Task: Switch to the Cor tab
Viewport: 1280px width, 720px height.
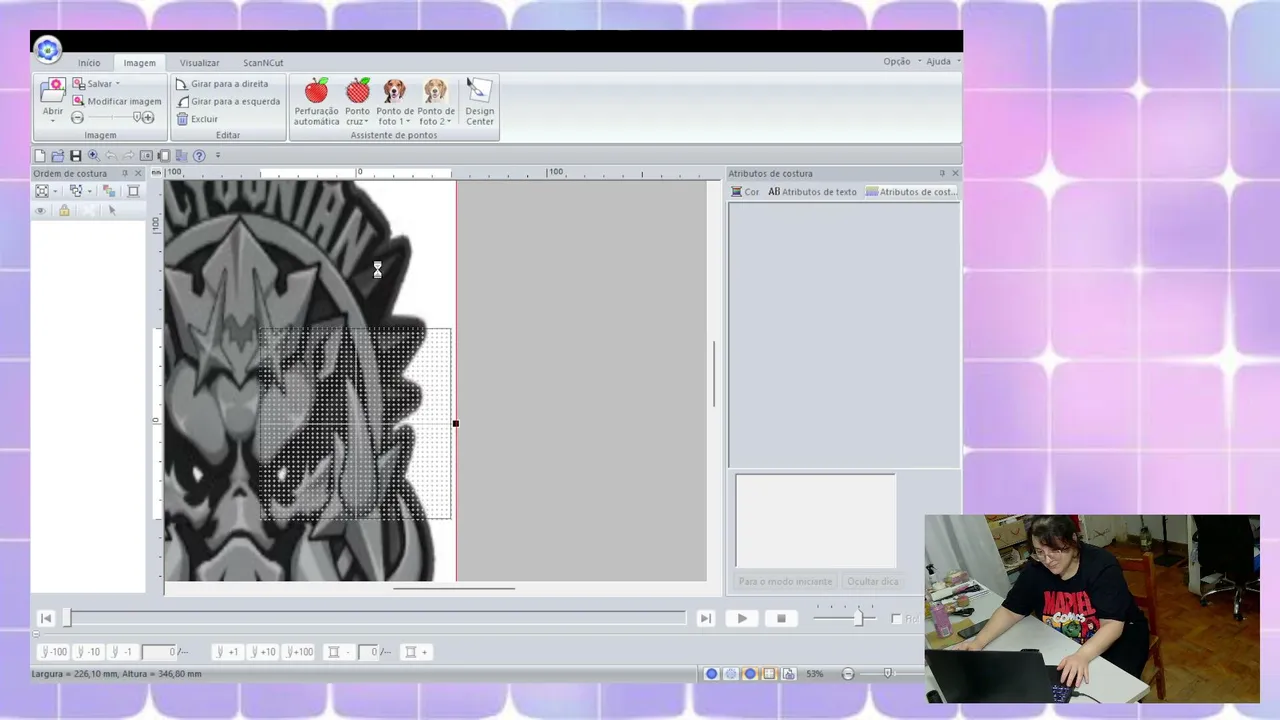Action: point(745,192)
